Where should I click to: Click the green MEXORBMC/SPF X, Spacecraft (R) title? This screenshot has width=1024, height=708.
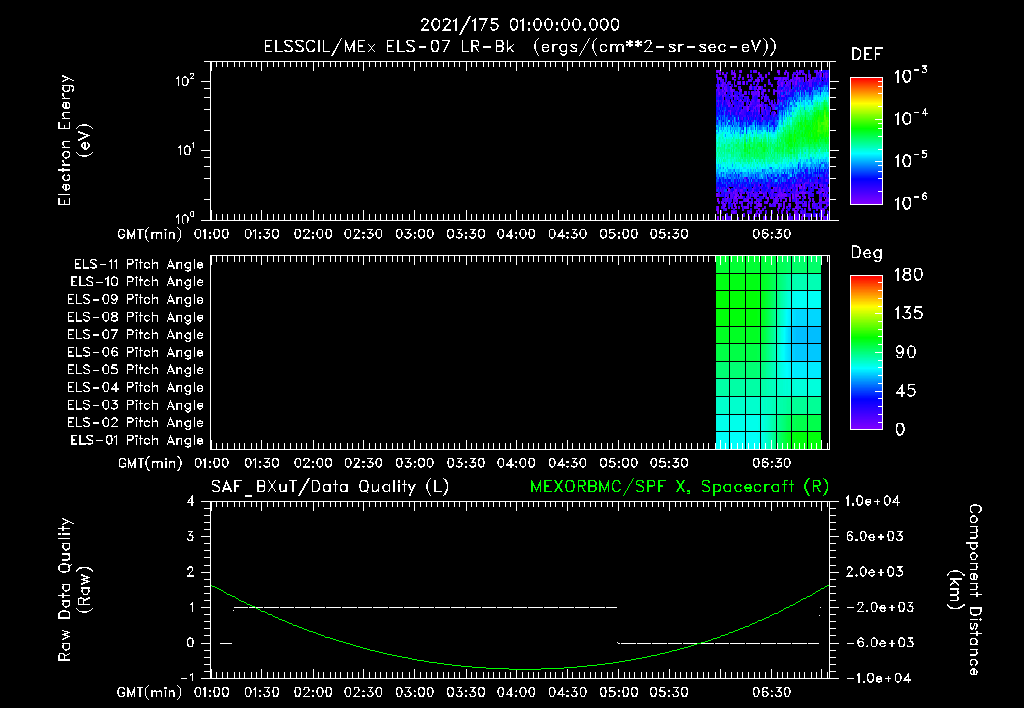[x=679, y=487]
